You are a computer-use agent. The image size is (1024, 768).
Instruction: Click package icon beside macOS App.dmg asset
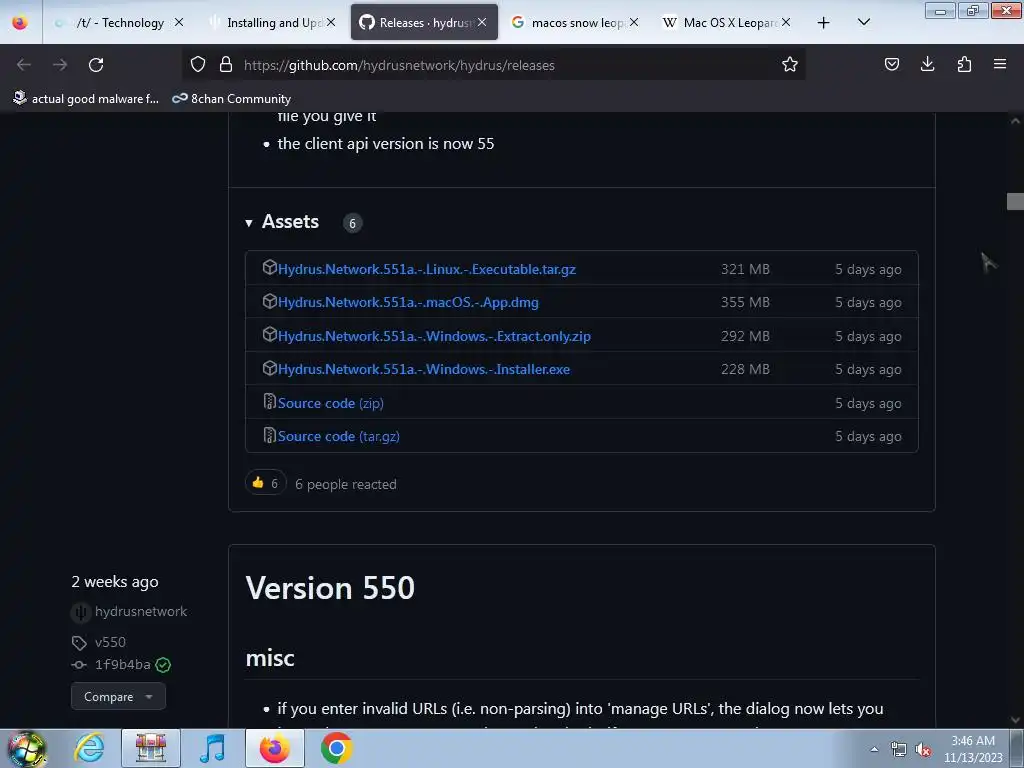[269, 300]
